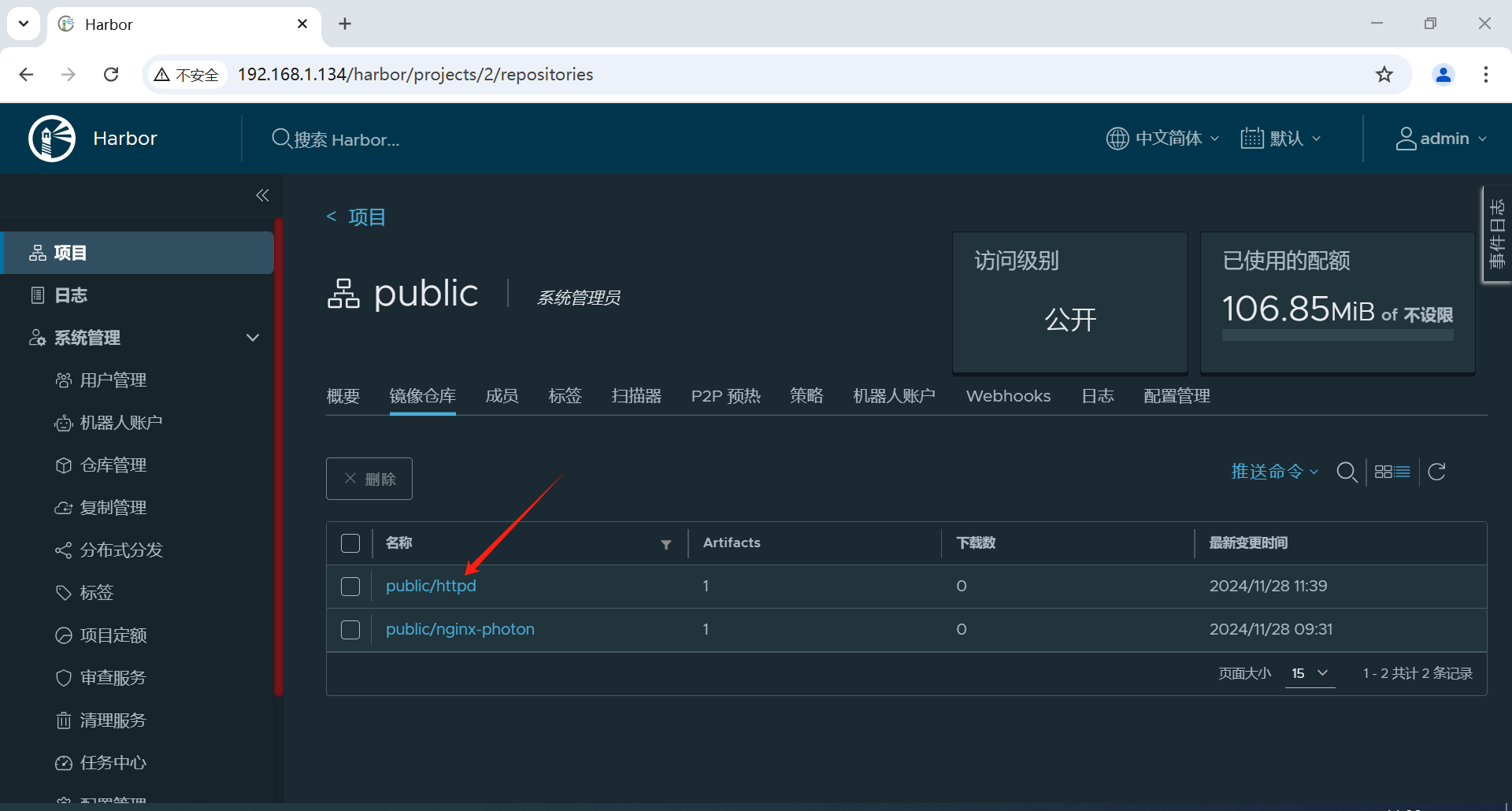This screenshot has width=1512, height=811.
Task: Open the public/httpd repository link
Action: (431, 587)
